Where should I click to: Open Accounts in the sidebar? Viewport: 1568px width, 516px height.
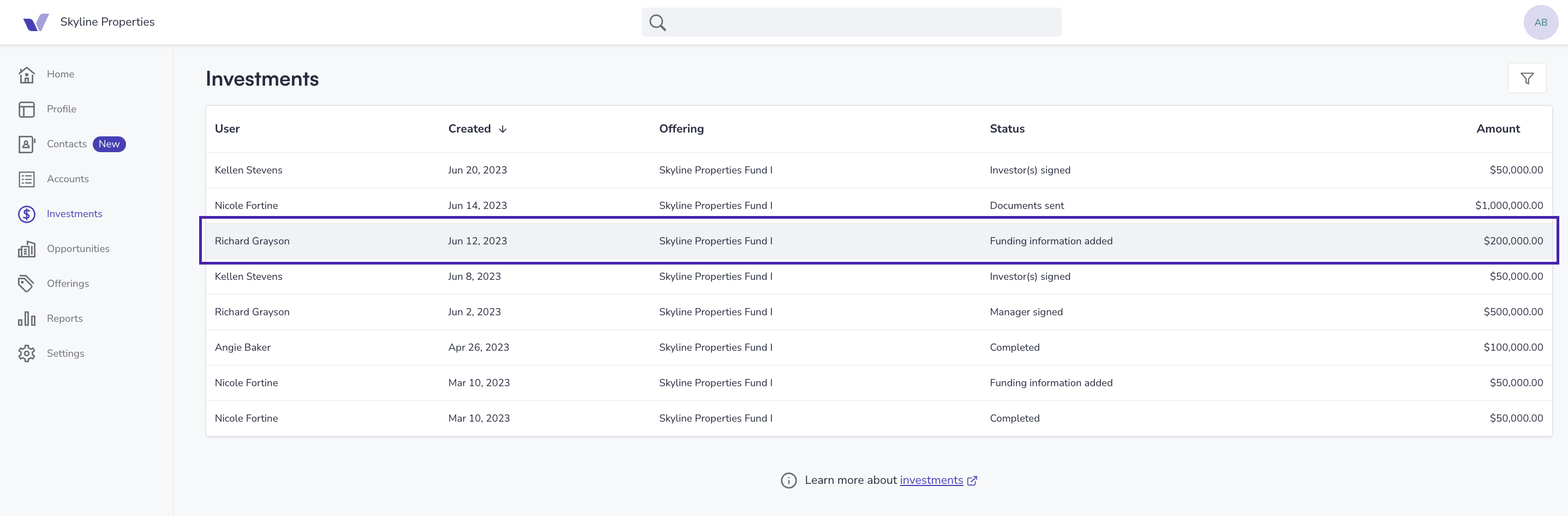68,179
